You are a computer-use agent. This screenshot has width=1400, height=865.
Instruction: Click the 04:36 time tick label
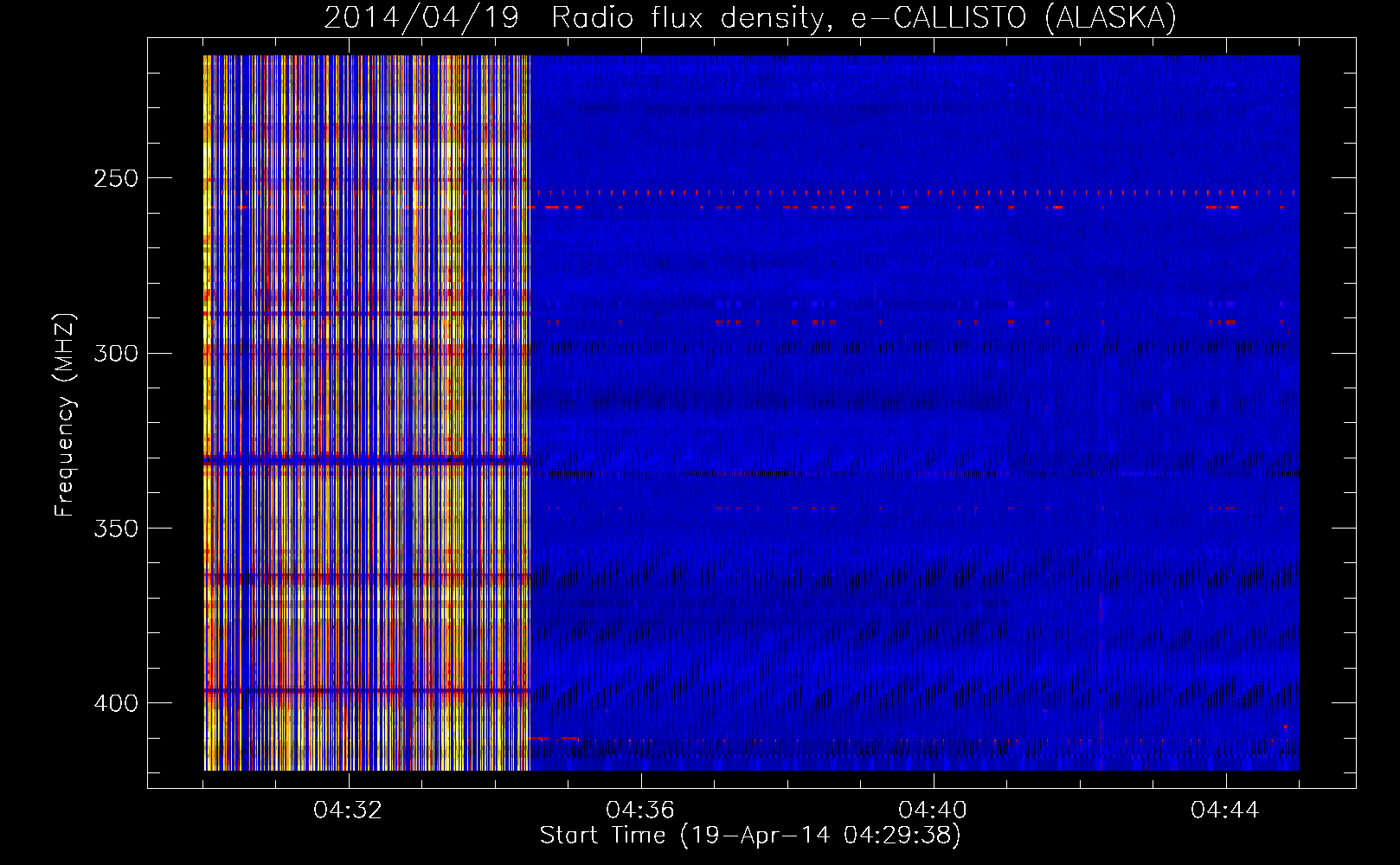pos(640,810)
